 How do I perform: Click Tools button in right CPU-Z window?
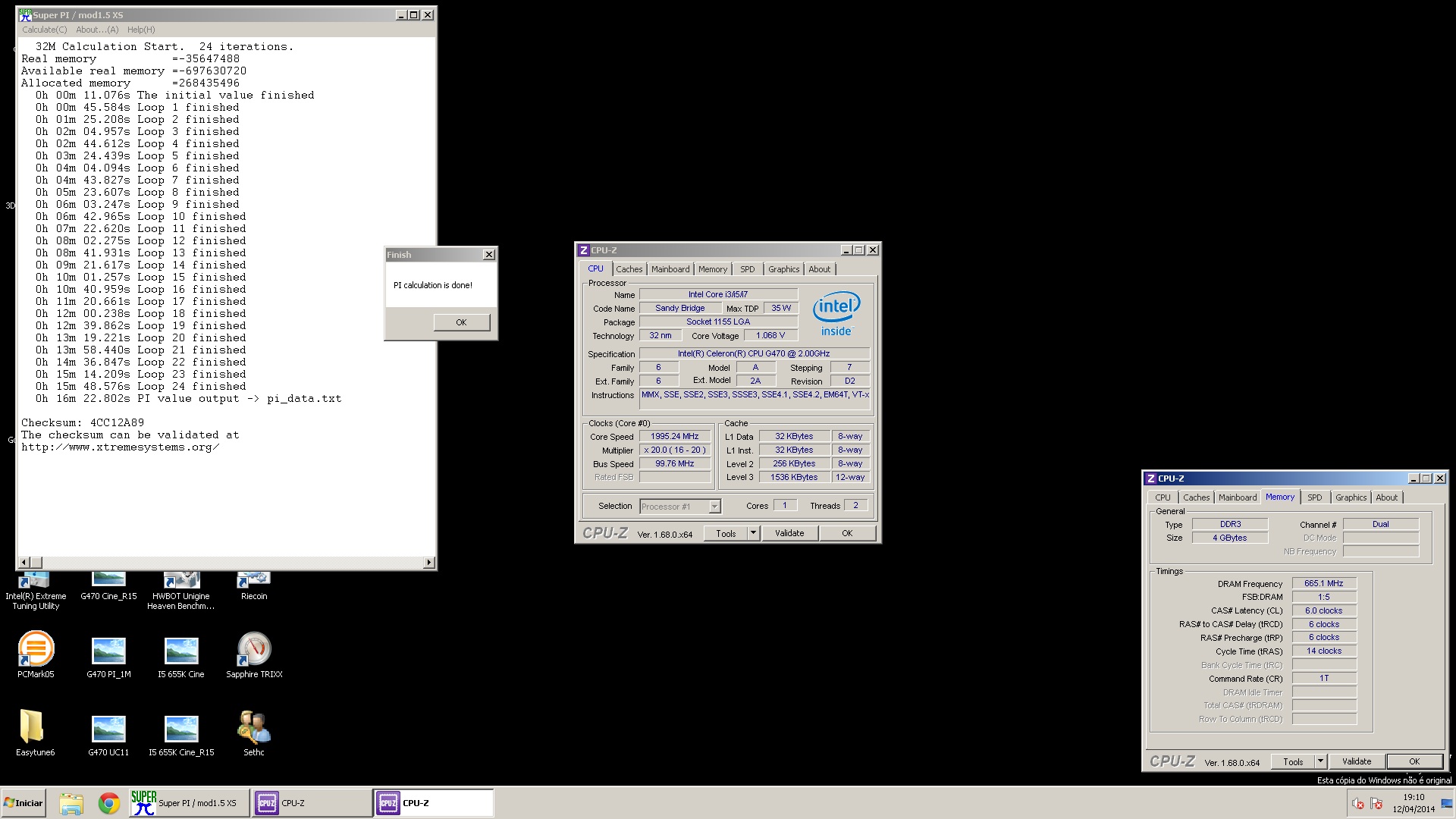pos(1293,761)
